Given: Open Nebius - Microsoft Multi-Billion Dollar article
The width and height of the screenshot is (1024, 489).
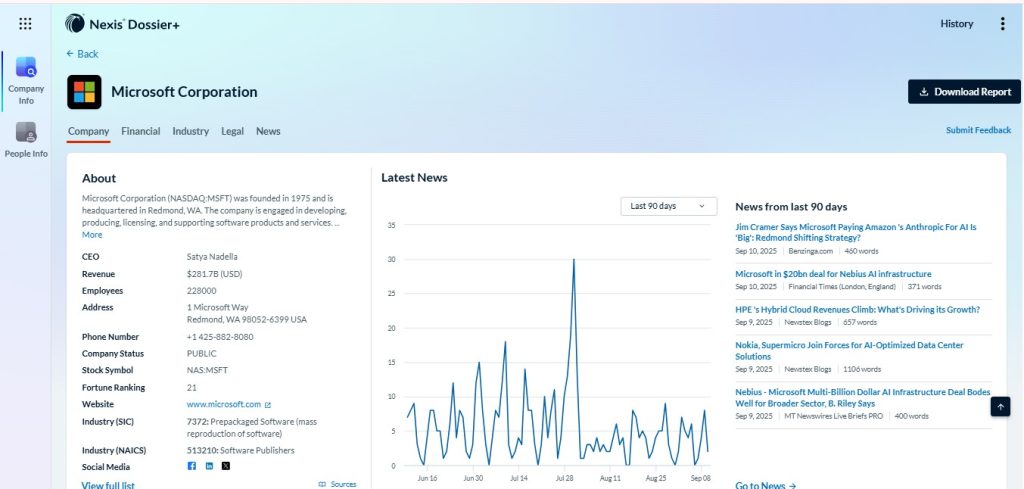Looking at the screenshot, I should tap(863, 398).
